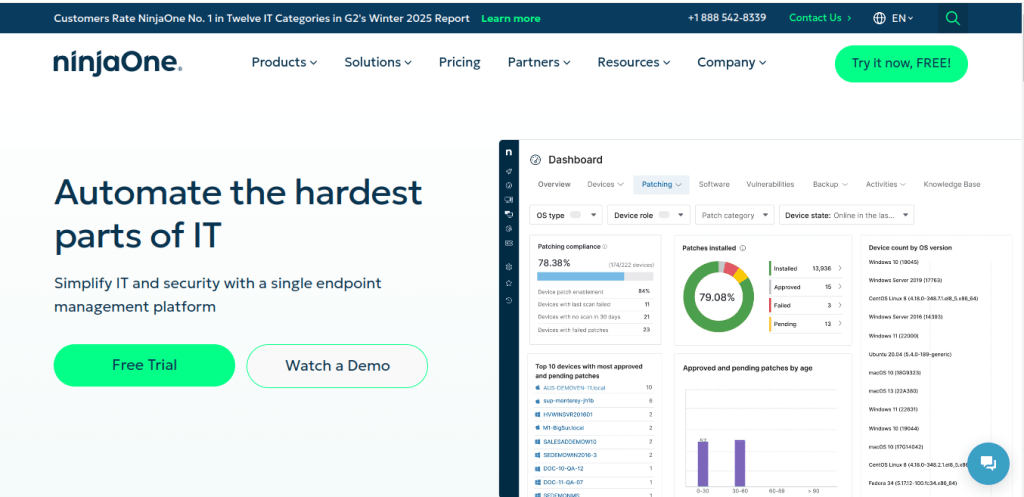
Task: Open the Pricing menu item
Action: point(459,62)
